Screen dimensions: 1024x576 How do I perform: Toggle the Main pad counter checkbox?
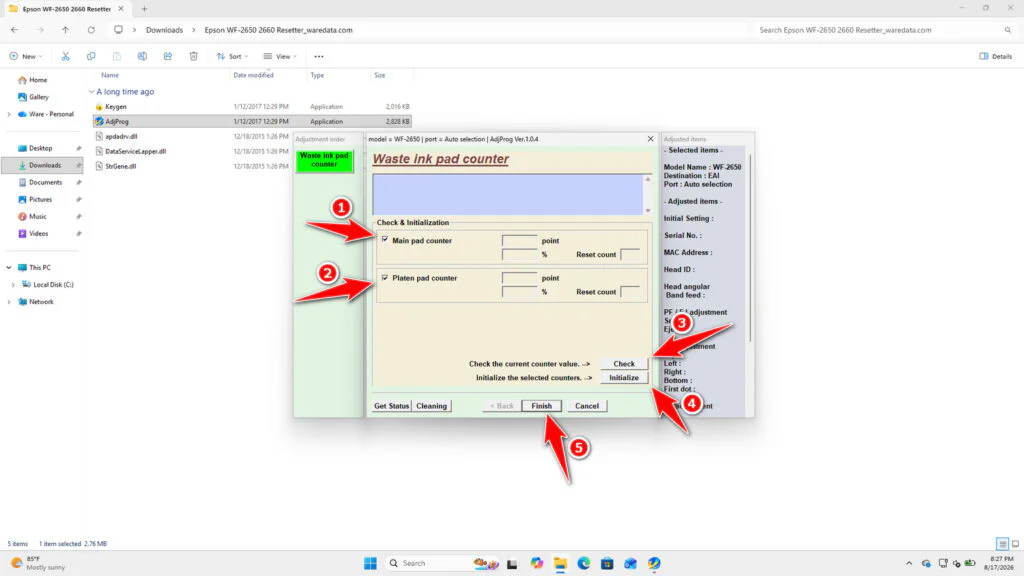[385, 240]
